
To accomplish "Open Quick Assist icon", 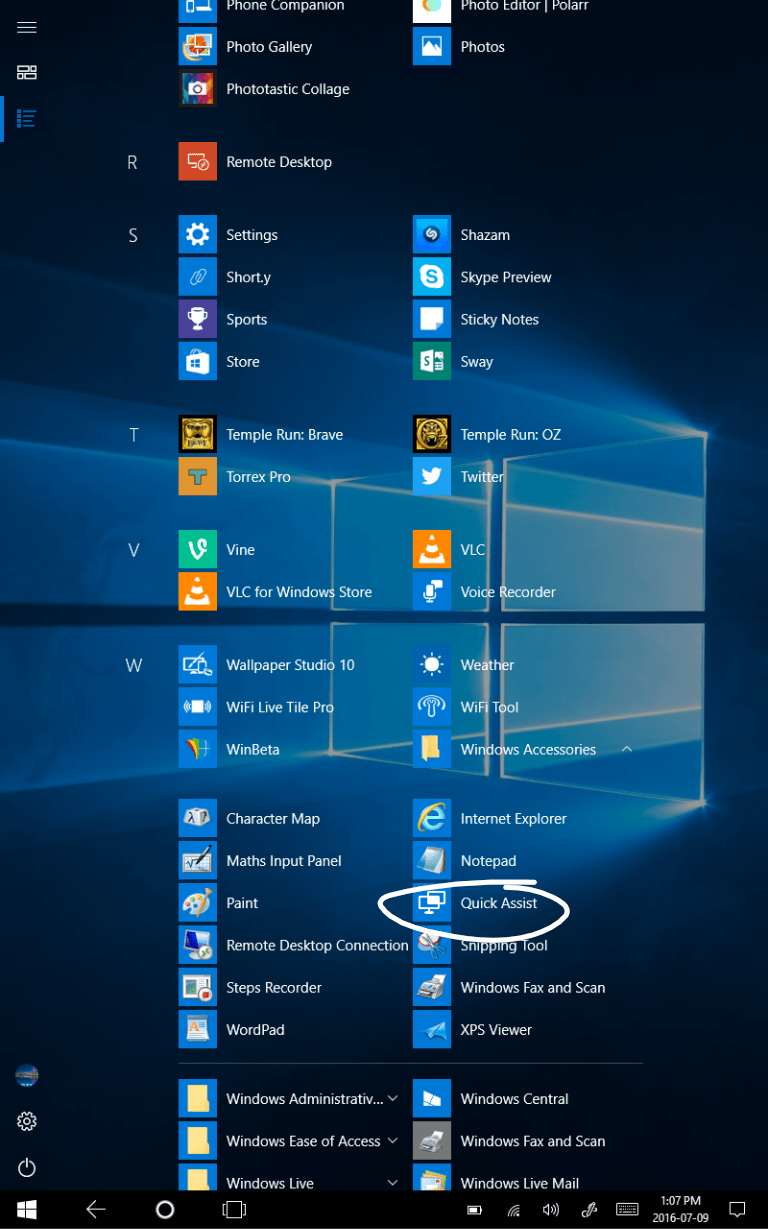I will click(432, 902).
